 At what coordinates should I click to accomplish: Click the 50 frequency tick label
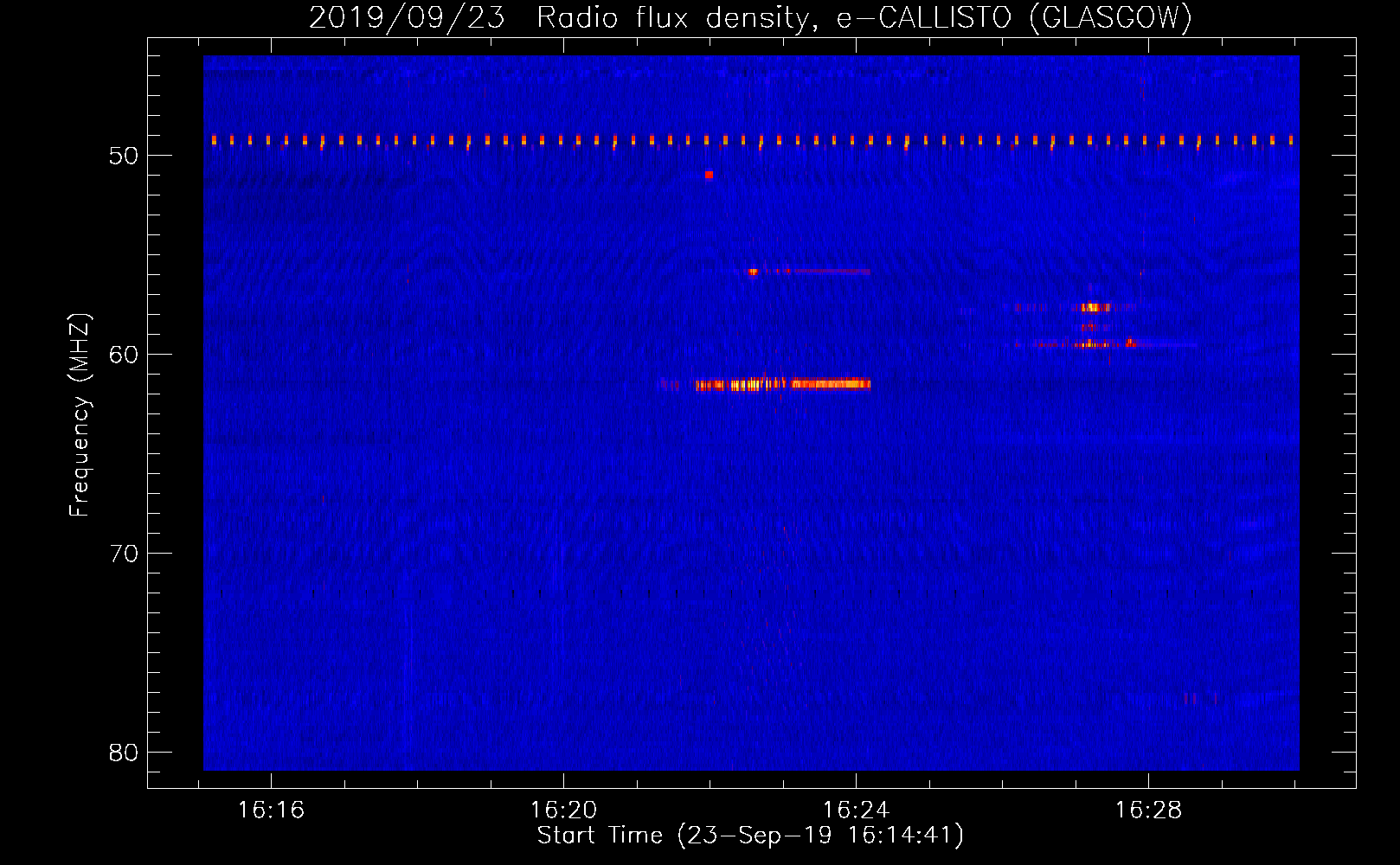click(x=123, y=156)
